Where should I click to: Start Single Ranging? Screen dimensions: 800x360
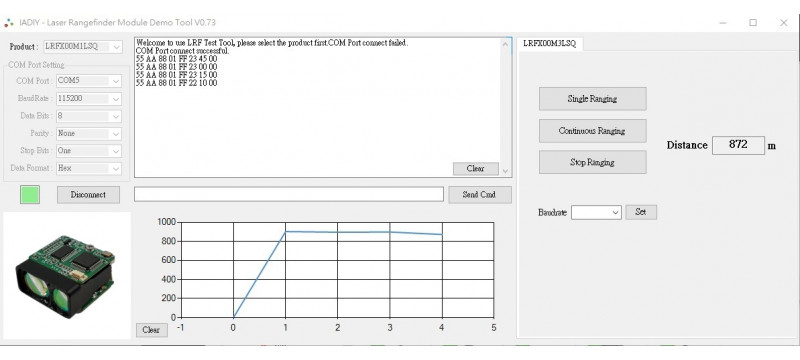(x=592, y=99)
